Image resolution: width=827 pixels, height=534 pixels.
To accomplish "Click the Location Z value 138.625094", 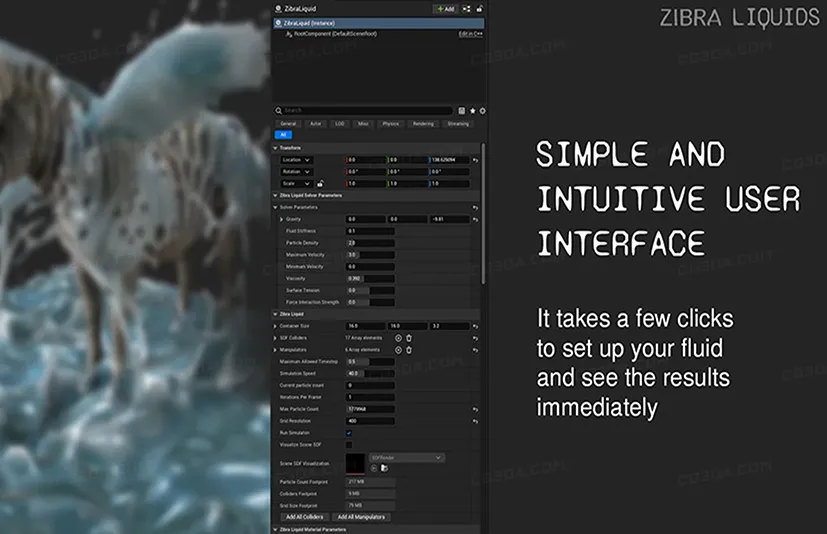I will (x=449, y=160).
